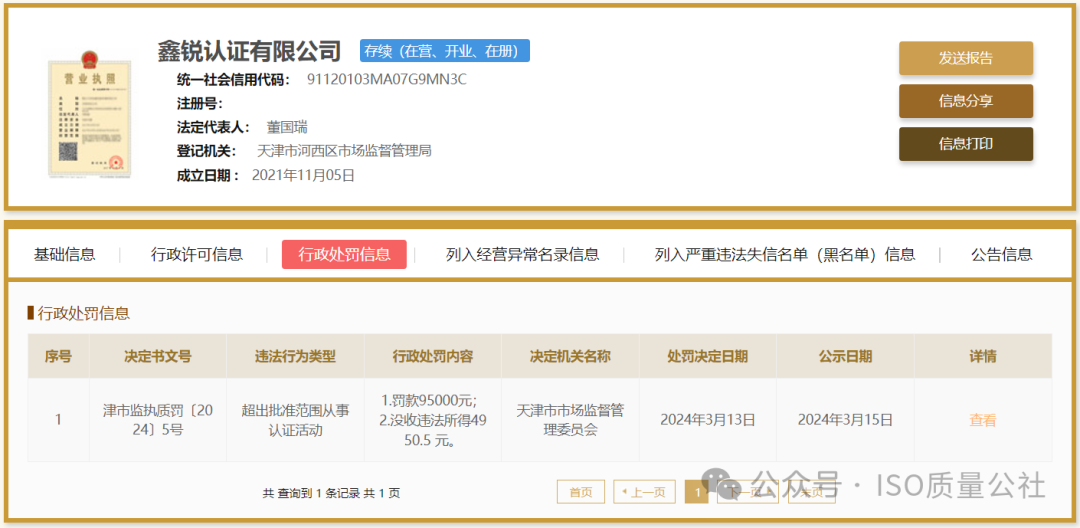Click decision date 2024年3月13日
Screen dimensions: 1080x528
click(x=707, y=420)
